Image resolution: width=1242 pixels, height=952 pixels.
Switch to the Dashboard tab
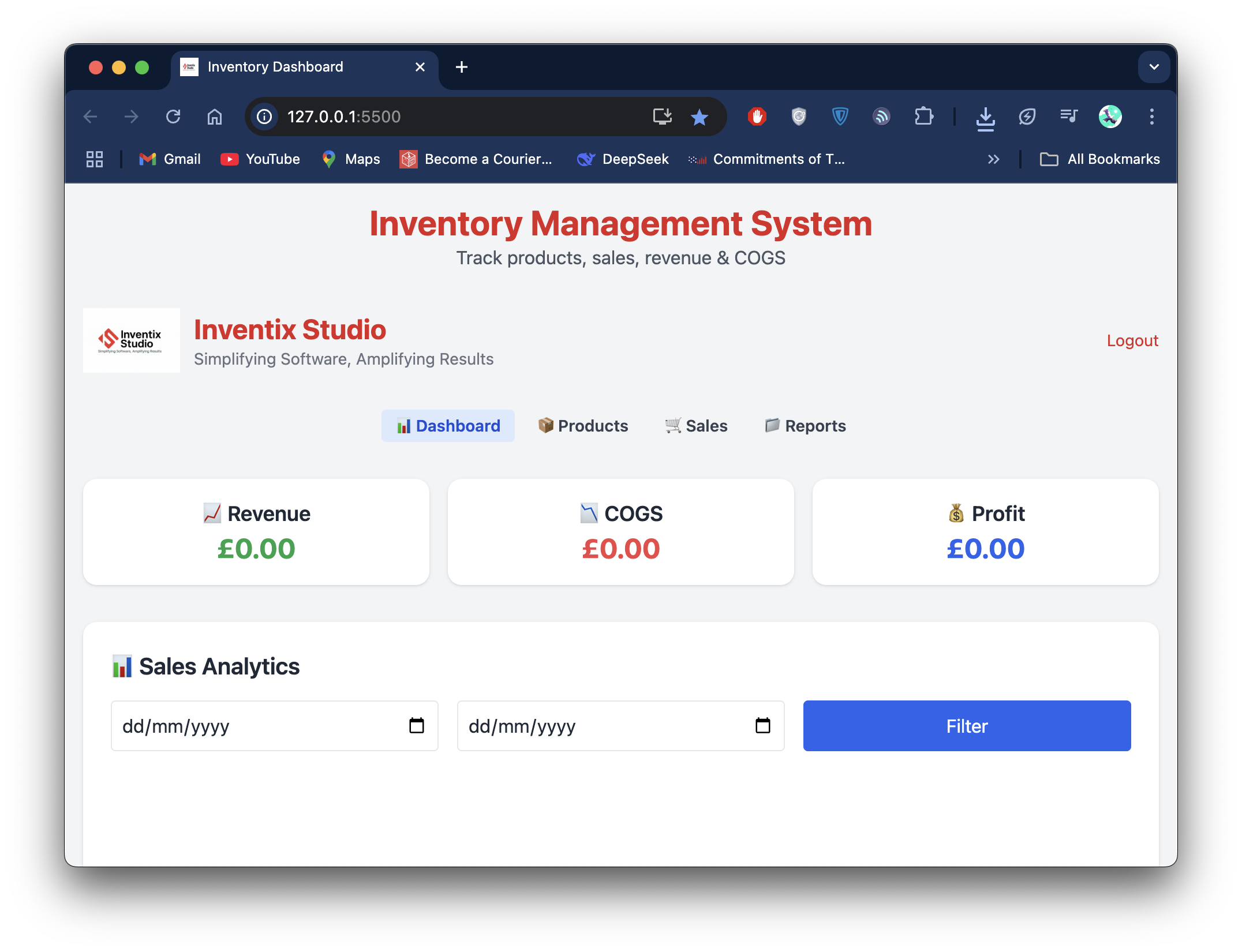448,426
